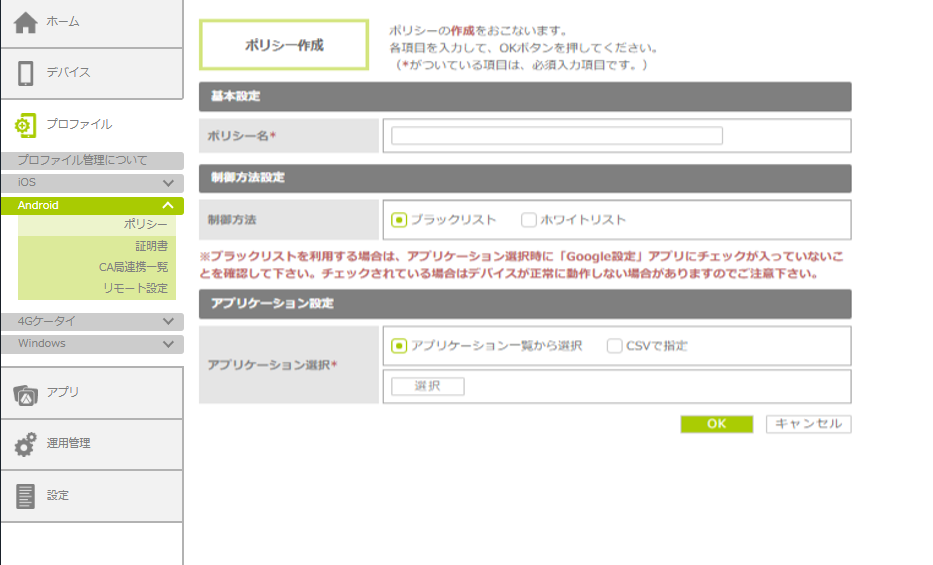Click the Profile gear-document icon
This screenshot has height=565, width=933.
[26, 125]
